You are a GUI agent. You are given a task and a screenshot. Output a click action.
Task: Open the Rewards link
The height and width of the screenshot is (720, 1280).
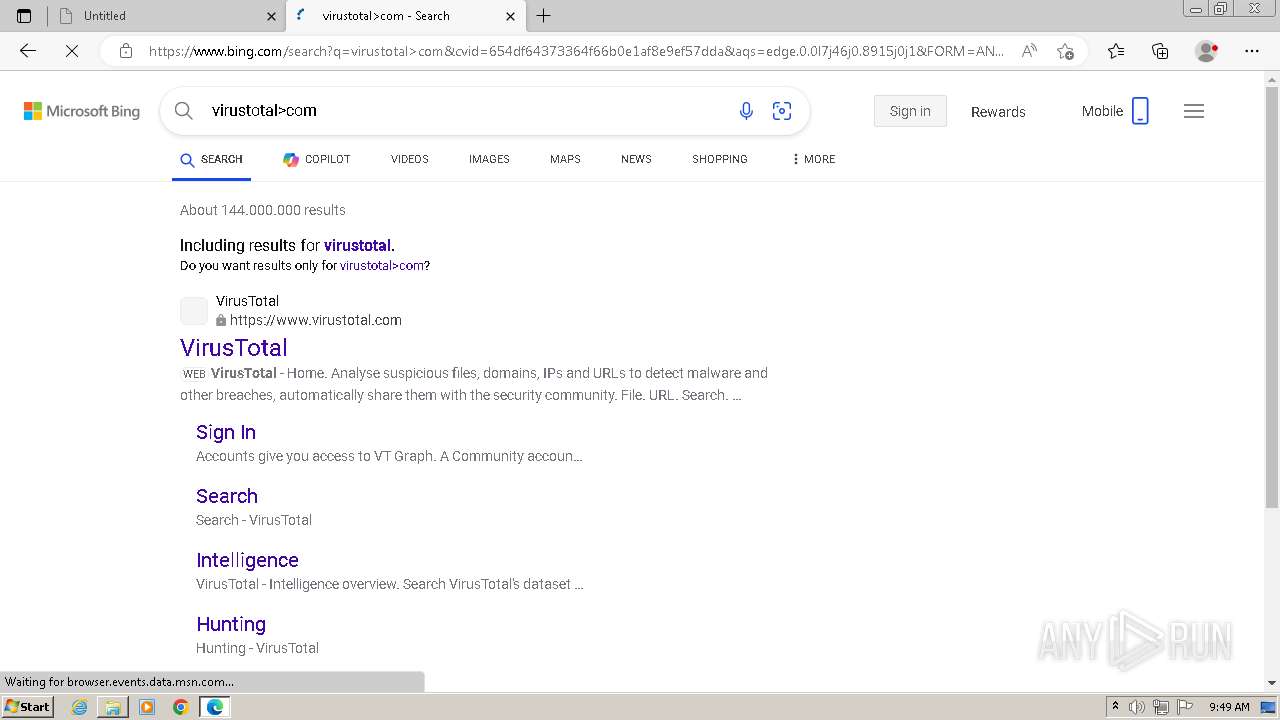pyautogui.click(x=998, y=112)
